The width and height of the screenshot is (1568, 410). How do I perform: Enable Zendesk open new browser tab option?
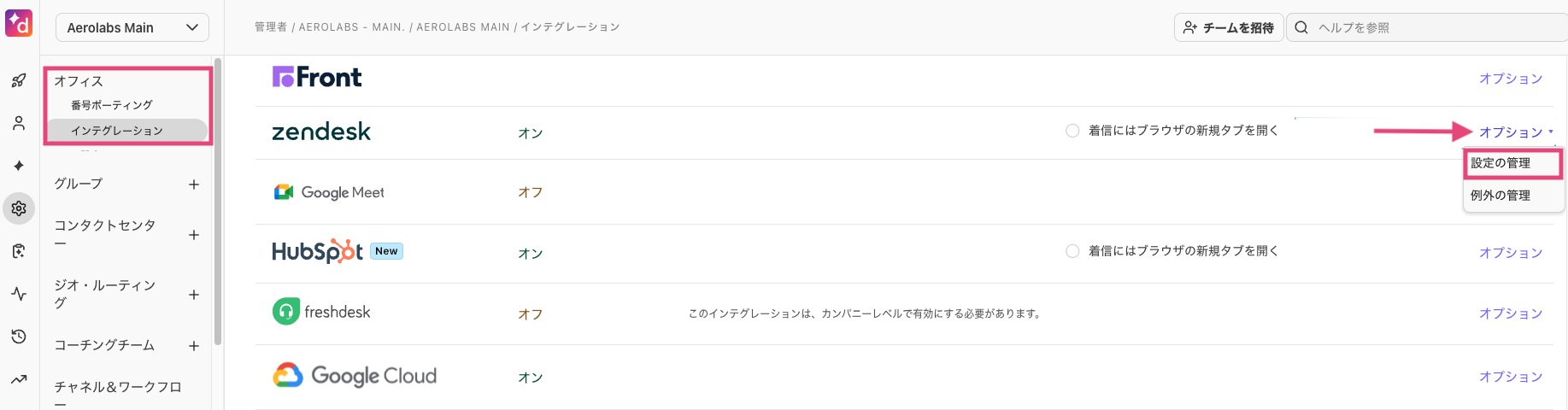[1072, 131]
